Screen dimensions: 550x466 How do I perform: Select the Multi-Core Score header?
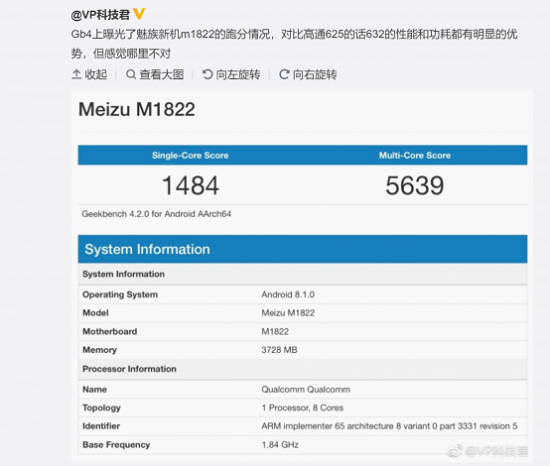[x=415, y=155]
